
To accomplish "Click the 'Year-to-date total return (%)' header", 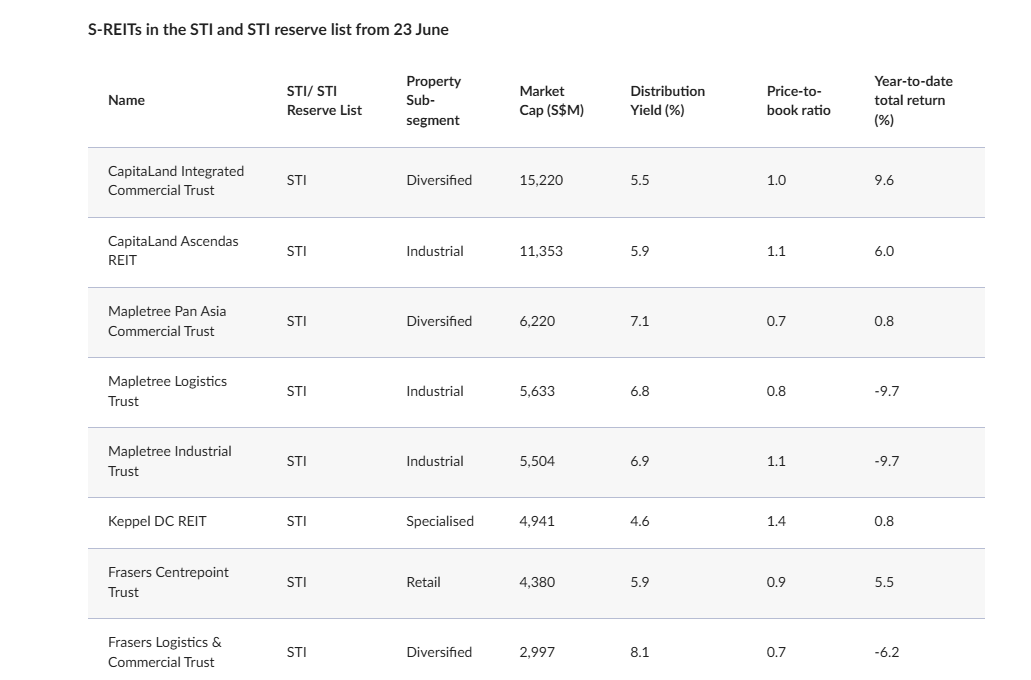I will click(x=913, y=100).
